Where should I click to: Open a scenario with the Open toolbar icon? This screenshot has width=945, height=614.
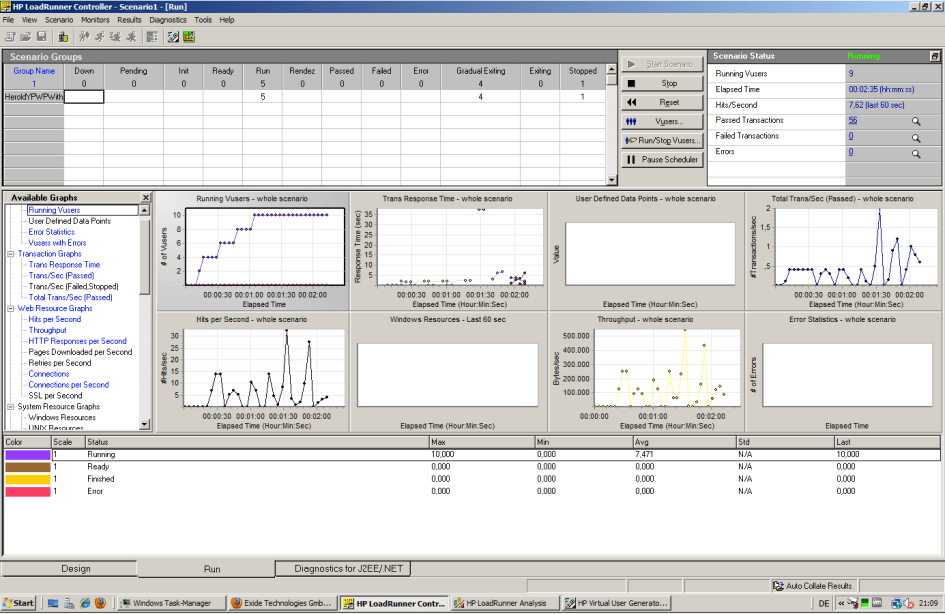pyautogui.click(x=28, y=37)
